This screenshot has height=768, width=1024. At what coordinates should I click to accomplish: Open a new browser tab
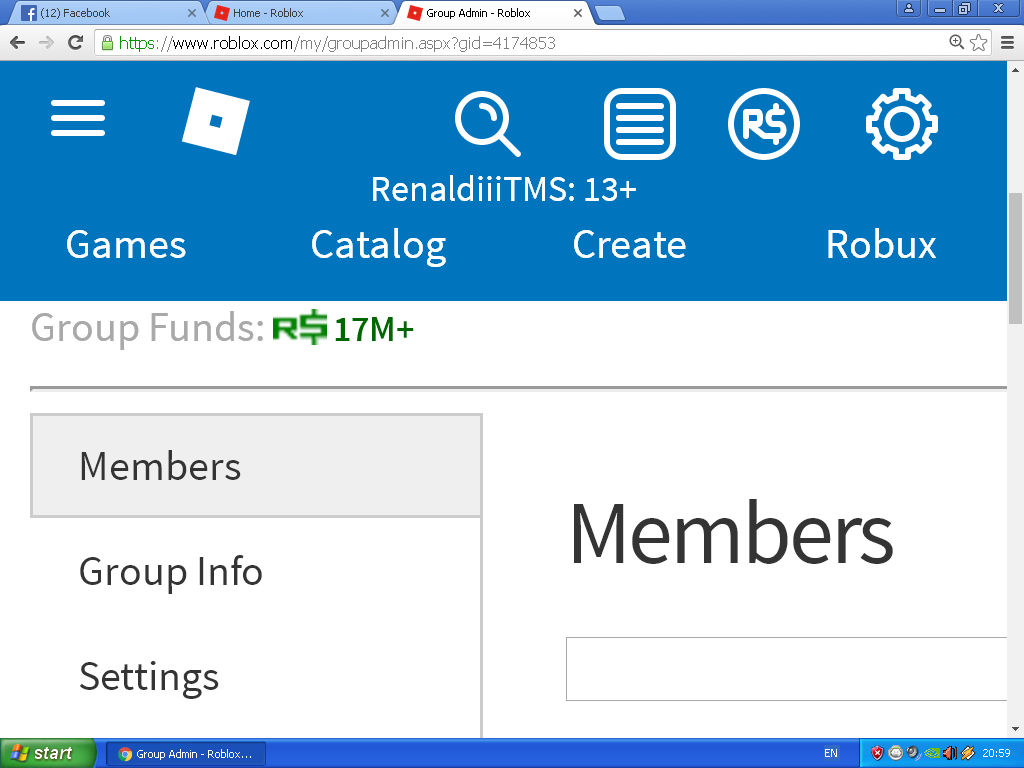click(x=611, y=13)
